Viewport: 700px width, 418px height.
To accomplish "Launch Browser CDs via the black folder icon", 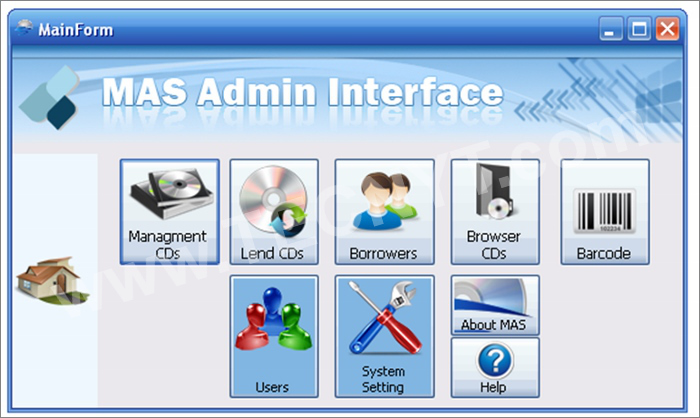I will click(x=495, y=191).
